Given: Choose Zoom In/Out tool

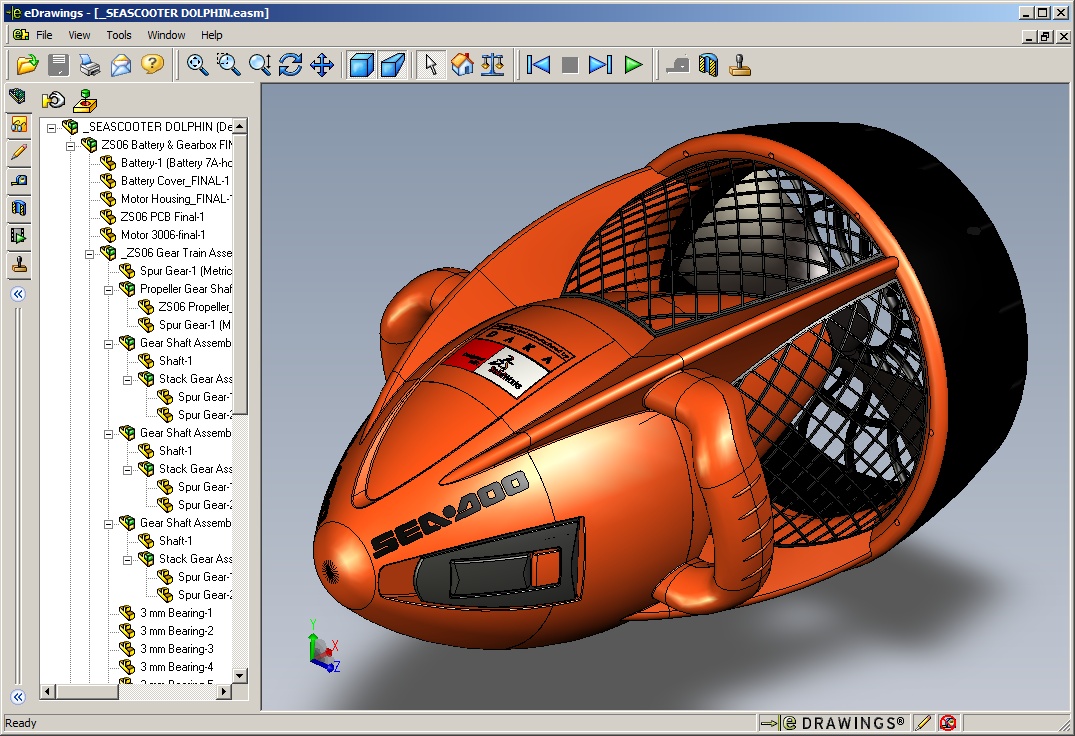Looking at the screenshot, I should coord(260,65).
